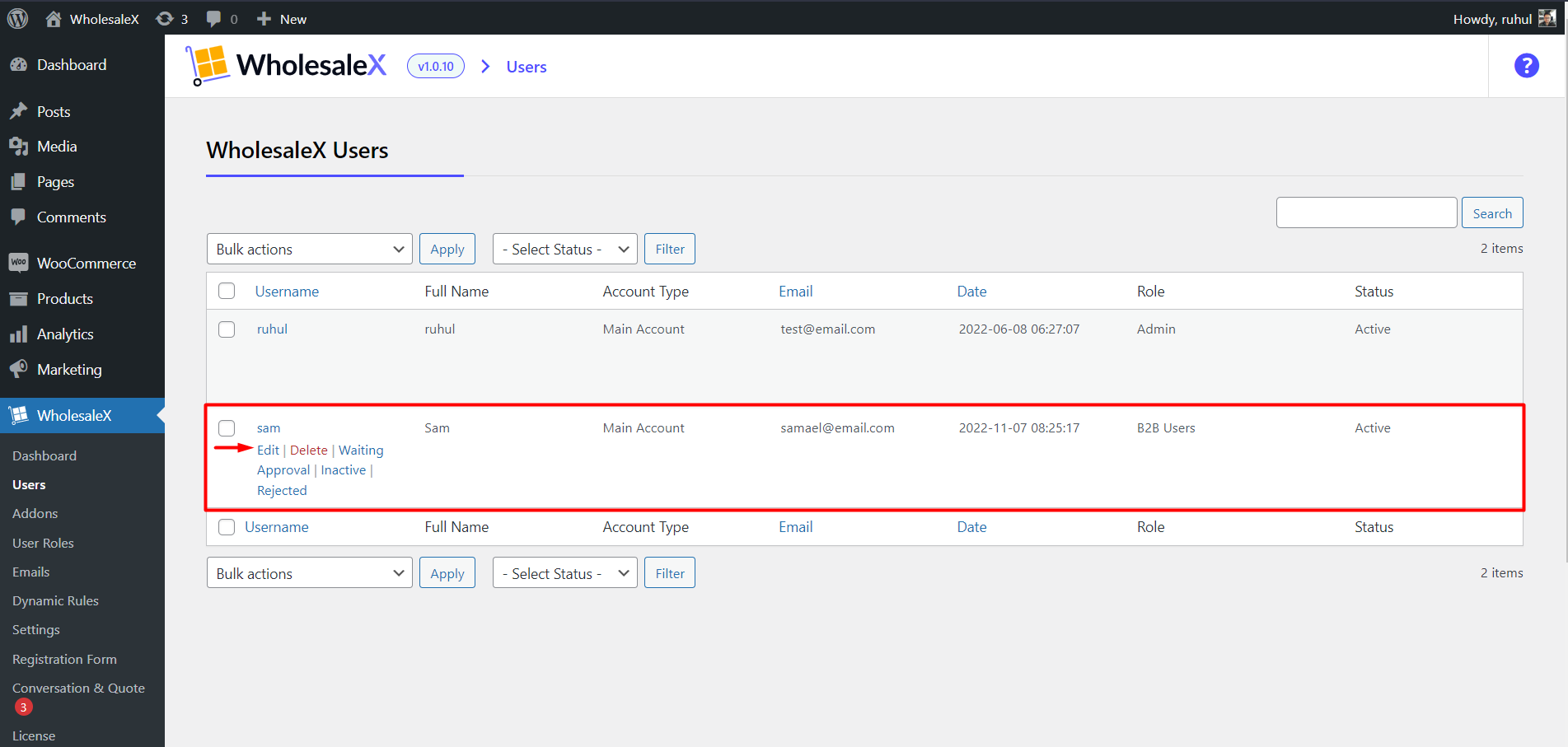
Task: Click the Search button
Action: (x=1492, y=212)
